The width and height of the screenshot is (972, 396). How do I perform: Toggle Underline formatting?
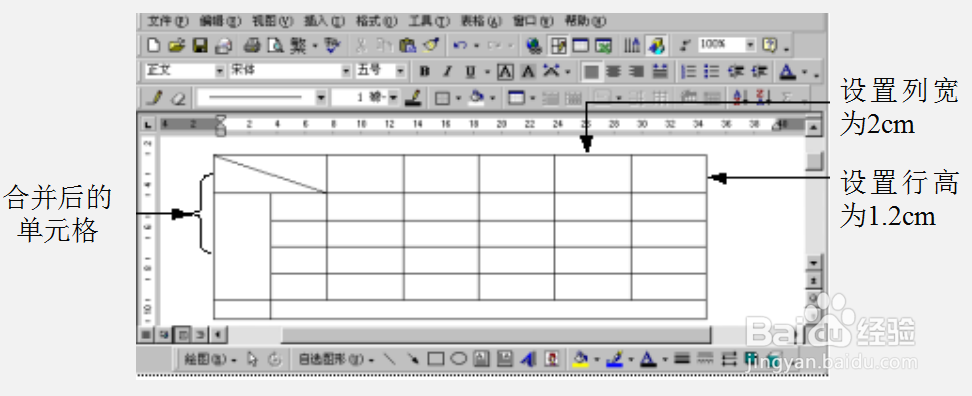pos(470,71)
